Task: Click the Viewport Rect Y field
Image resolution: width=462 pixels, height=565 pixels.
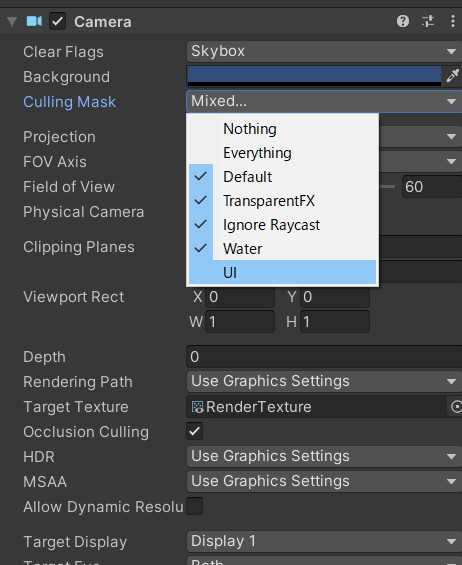Action: 335,297
